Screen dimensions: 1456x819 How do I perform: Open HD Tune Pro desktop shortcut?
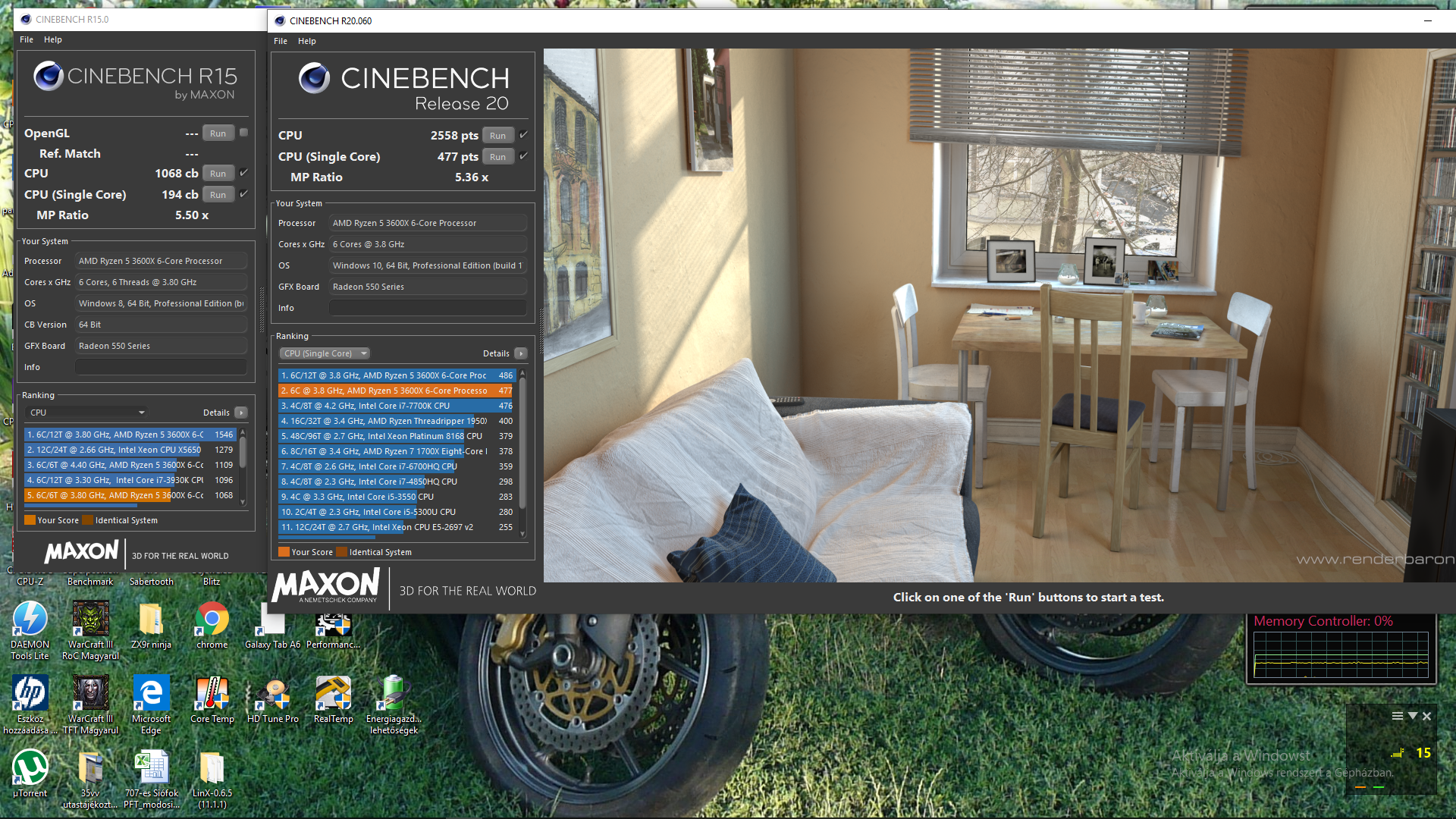click(x=272, y=698)
